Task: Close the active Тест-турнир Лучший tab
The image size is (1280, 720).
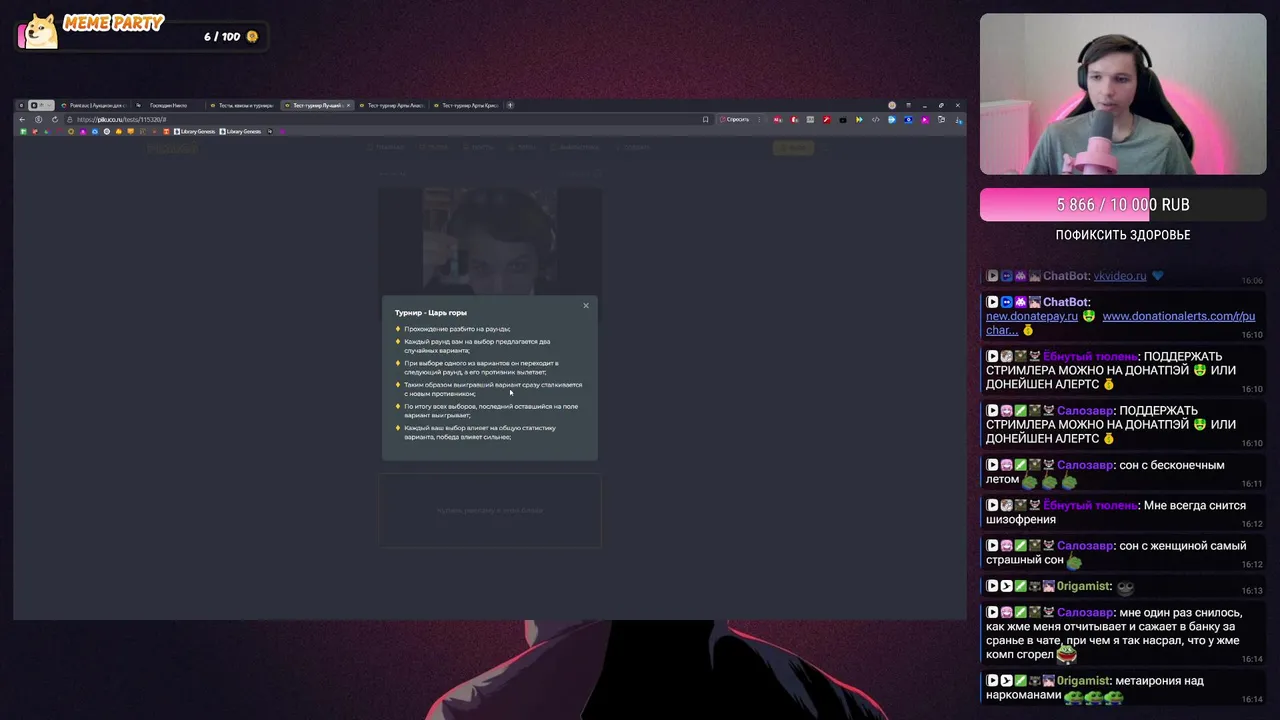Action: [x=348, y=105]
